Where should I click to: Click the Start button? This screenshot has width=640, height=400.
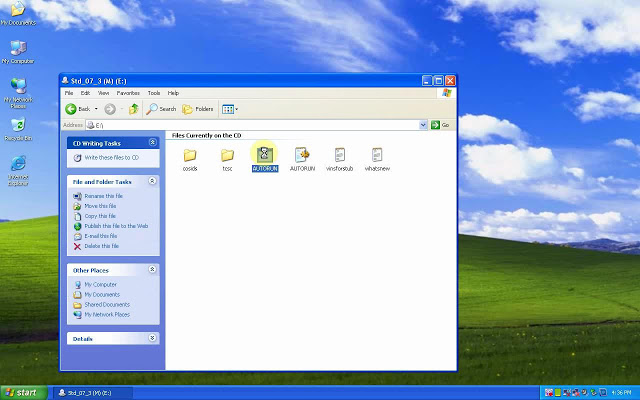coord(23,393)
